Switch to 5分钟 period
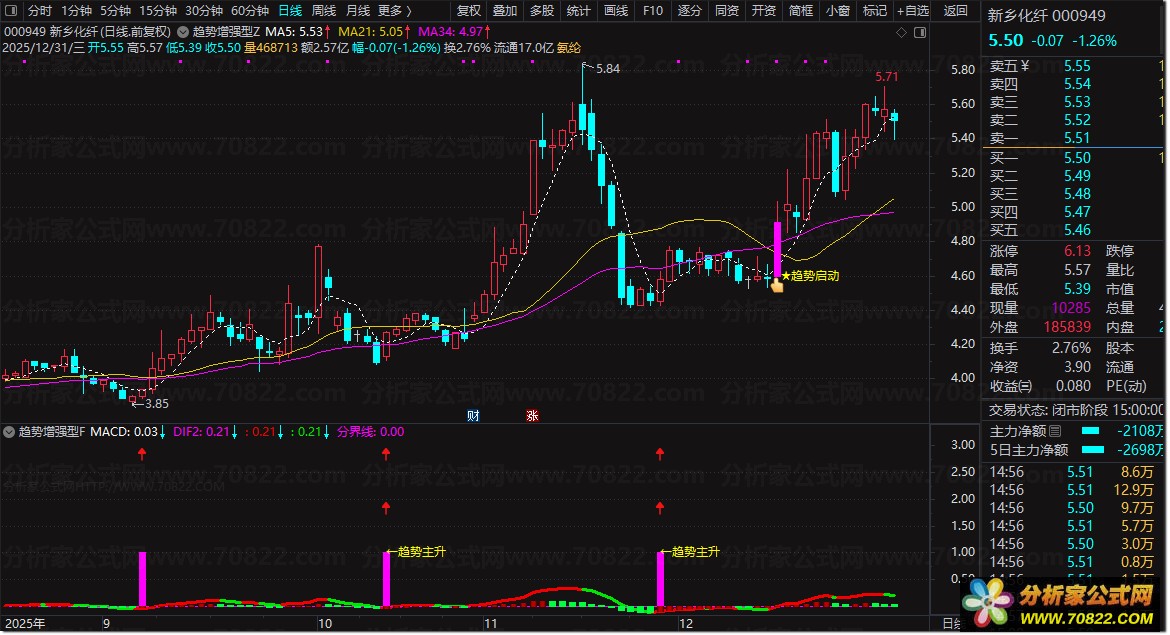The width and height of the screenshot is (1170, 635). click(116, 10)
